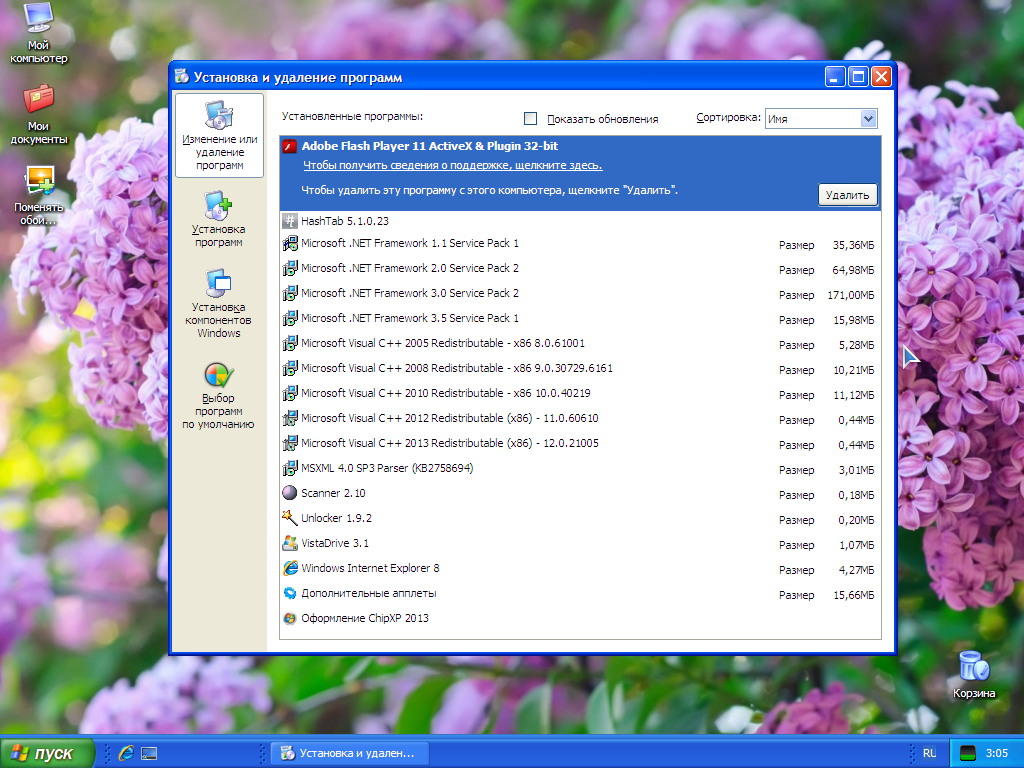Select Visual C++ 2013 Redistributable 12.0.21005
This screenshot has width=1024, height=768.
(581, 443)
